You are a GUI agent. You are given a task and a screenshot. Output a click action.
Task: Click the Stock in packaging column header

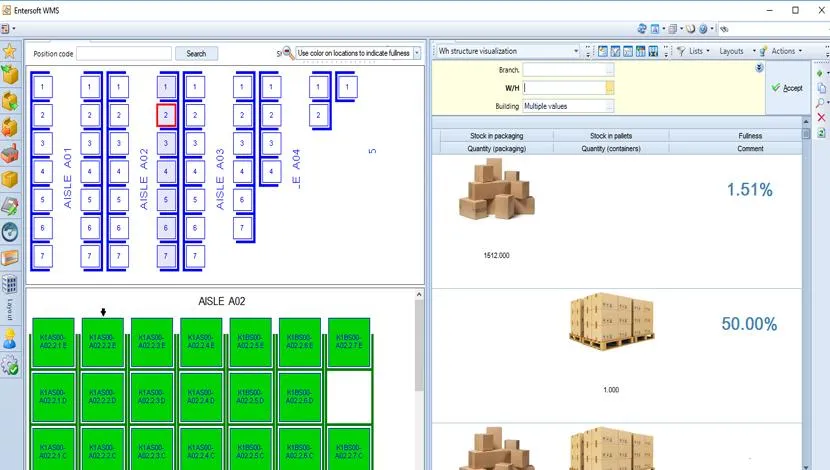pyautogui.click(x=497, y=136)
